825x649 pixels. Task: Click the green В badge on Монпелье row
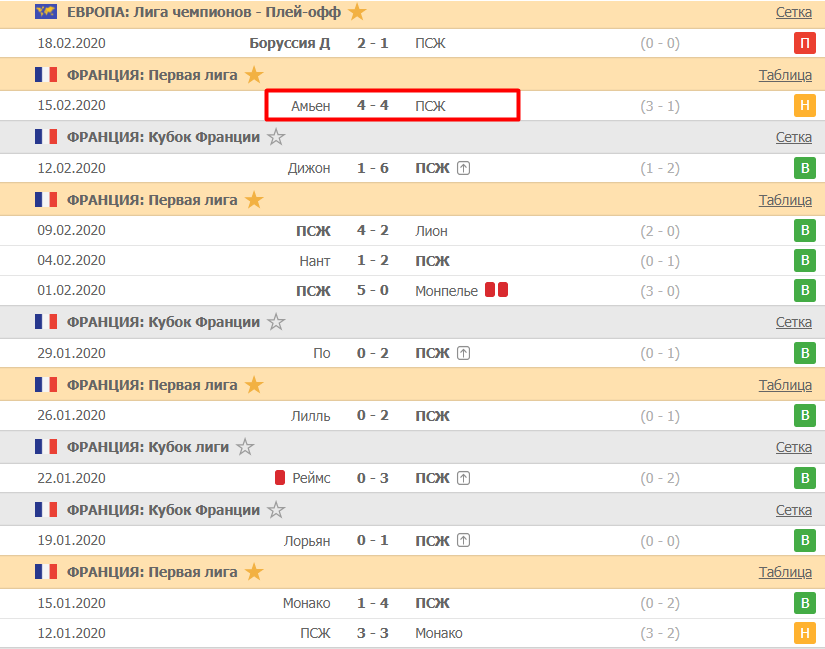[x=804, y=291]
